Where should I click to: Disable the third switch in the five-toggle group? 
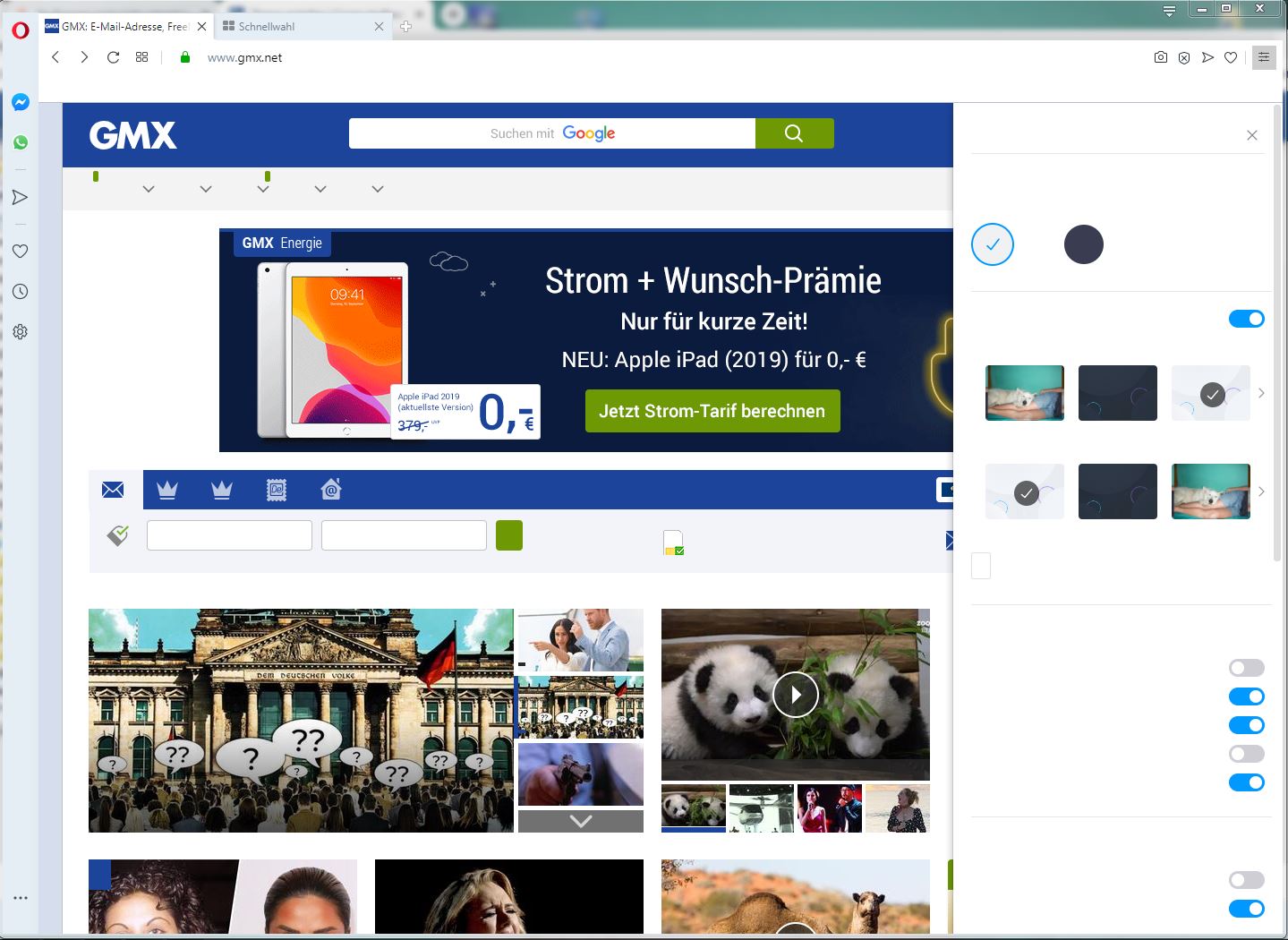point(1247,725)
